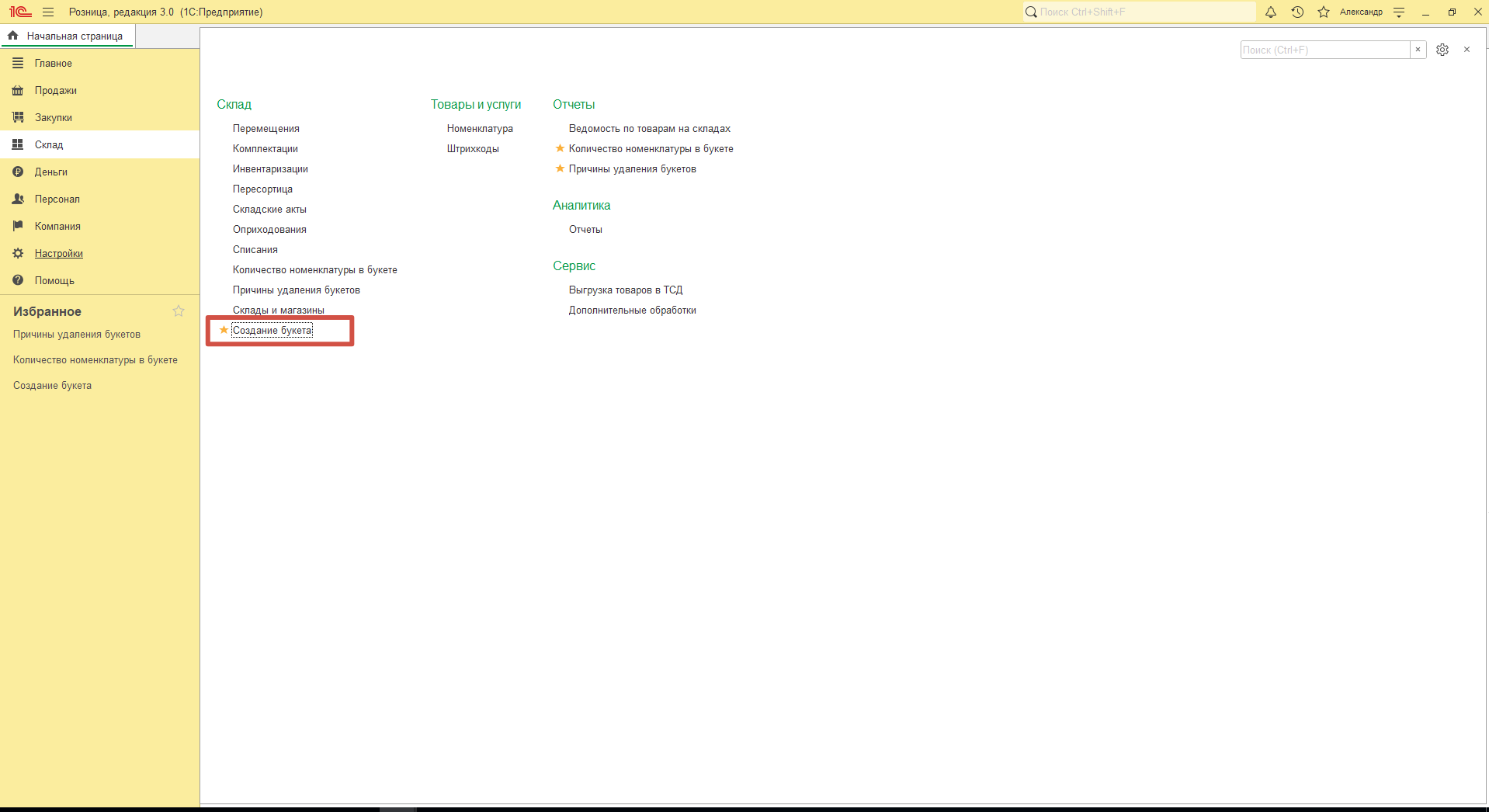Unstar Количество номенклатуры в букете report
This screenshot has height=812, width=1489.
[x=560, y=148]
